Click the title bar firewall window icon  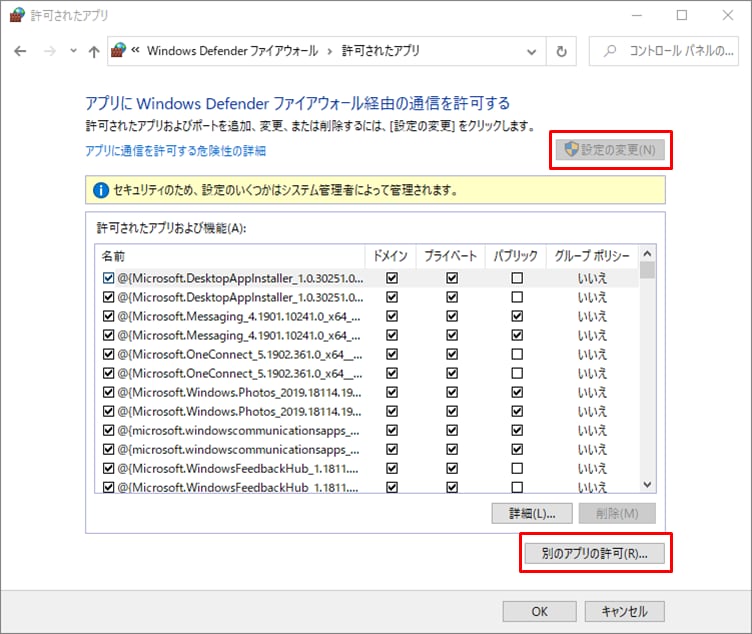[x=17, y=15]
